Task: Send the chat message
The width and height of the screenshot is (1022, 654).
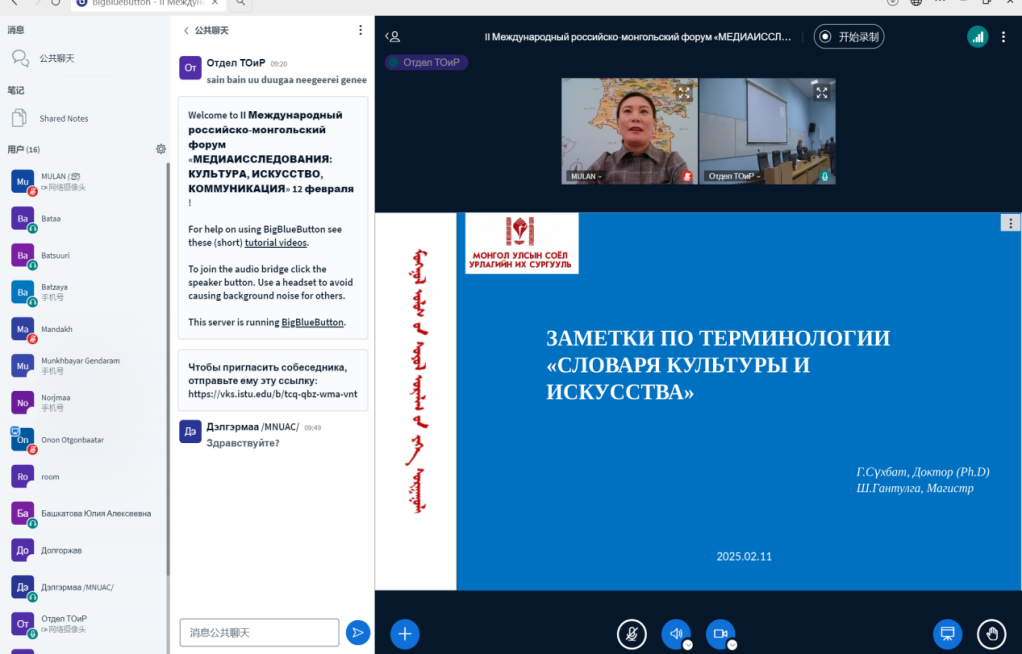Action: click(x=358, y=632)
